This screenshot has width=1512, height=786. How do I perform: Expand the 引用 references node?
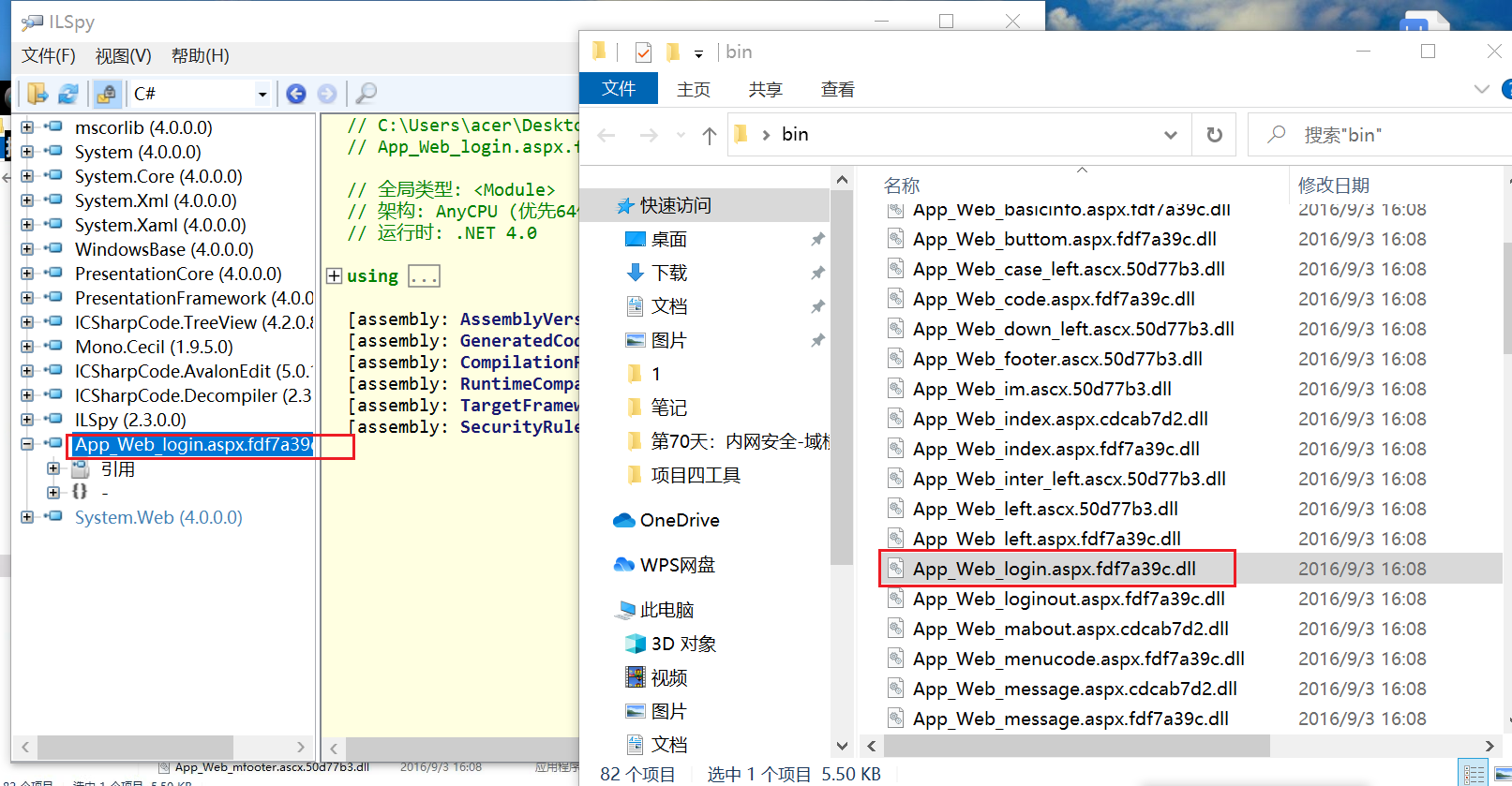point(53,468)
